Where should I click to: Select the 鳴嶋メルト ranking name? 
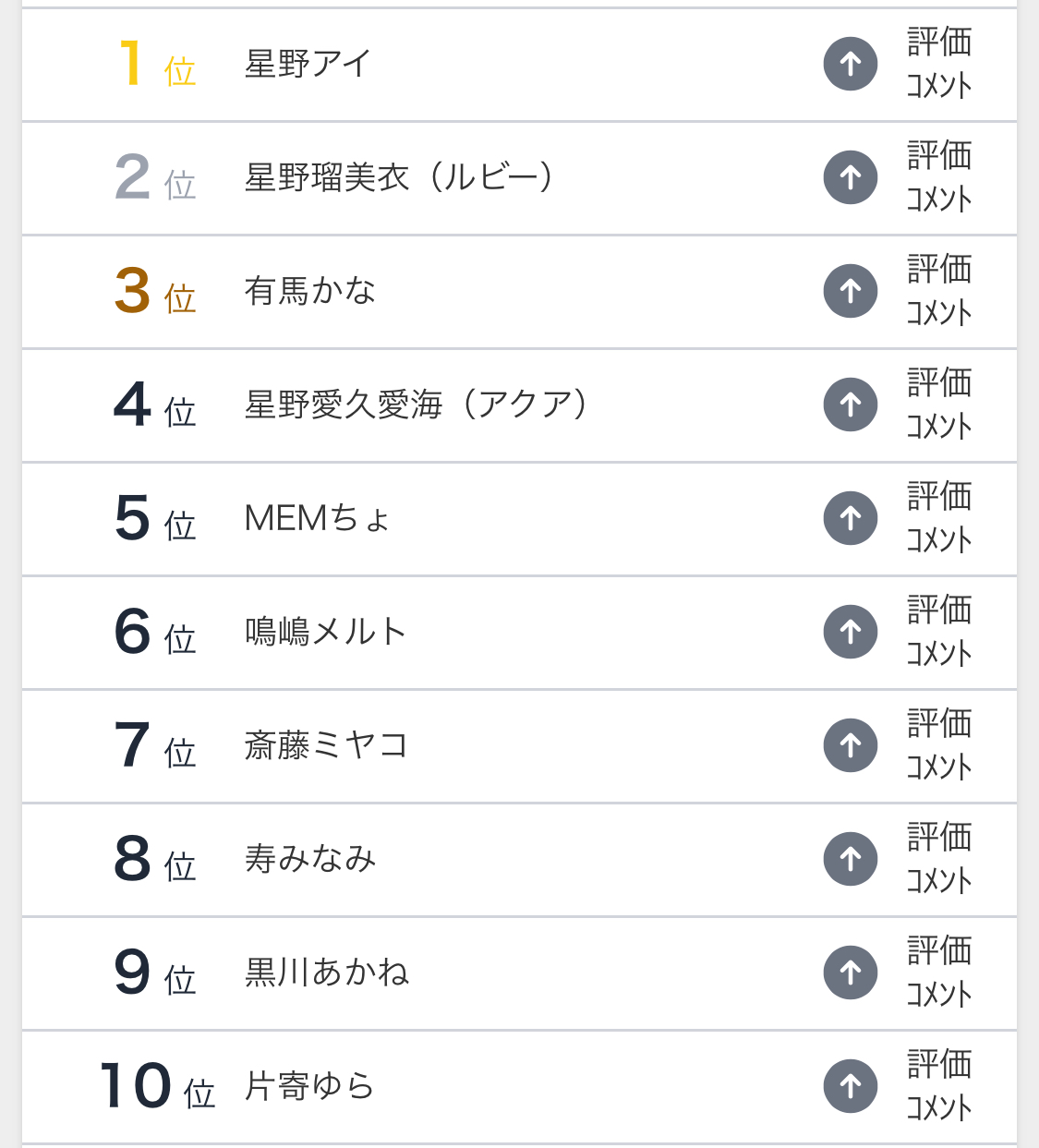(325, 632)
